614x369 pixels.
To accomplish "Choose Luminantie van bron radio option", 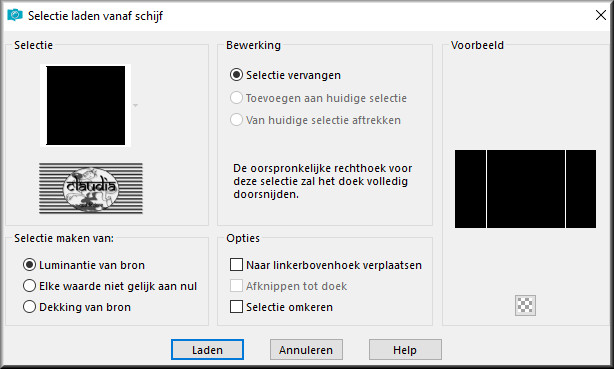I will (29, 265).
